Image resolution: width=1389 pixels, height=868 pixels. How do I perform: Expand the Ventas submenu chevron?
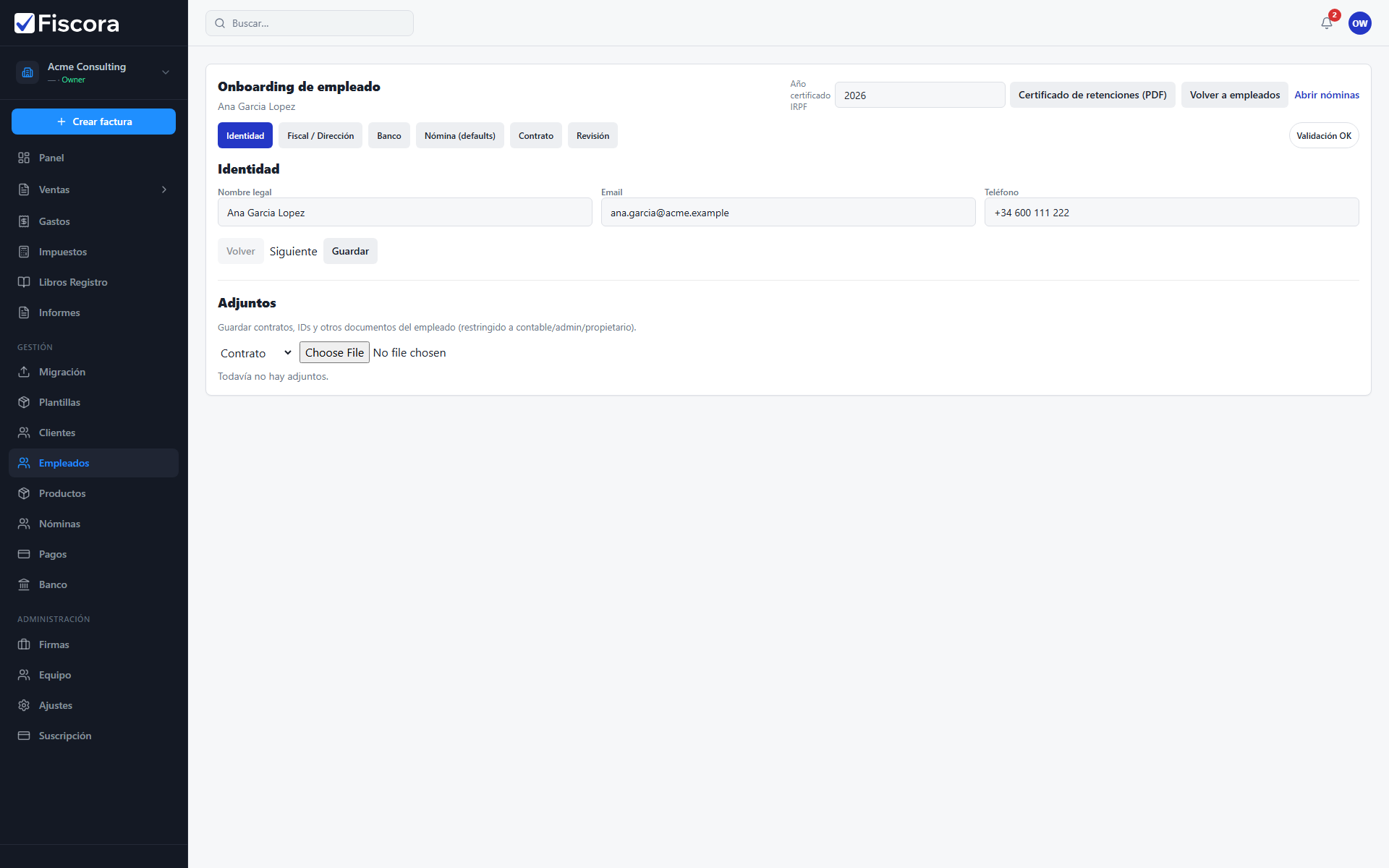pyautogui.click(x=164, y=190)
